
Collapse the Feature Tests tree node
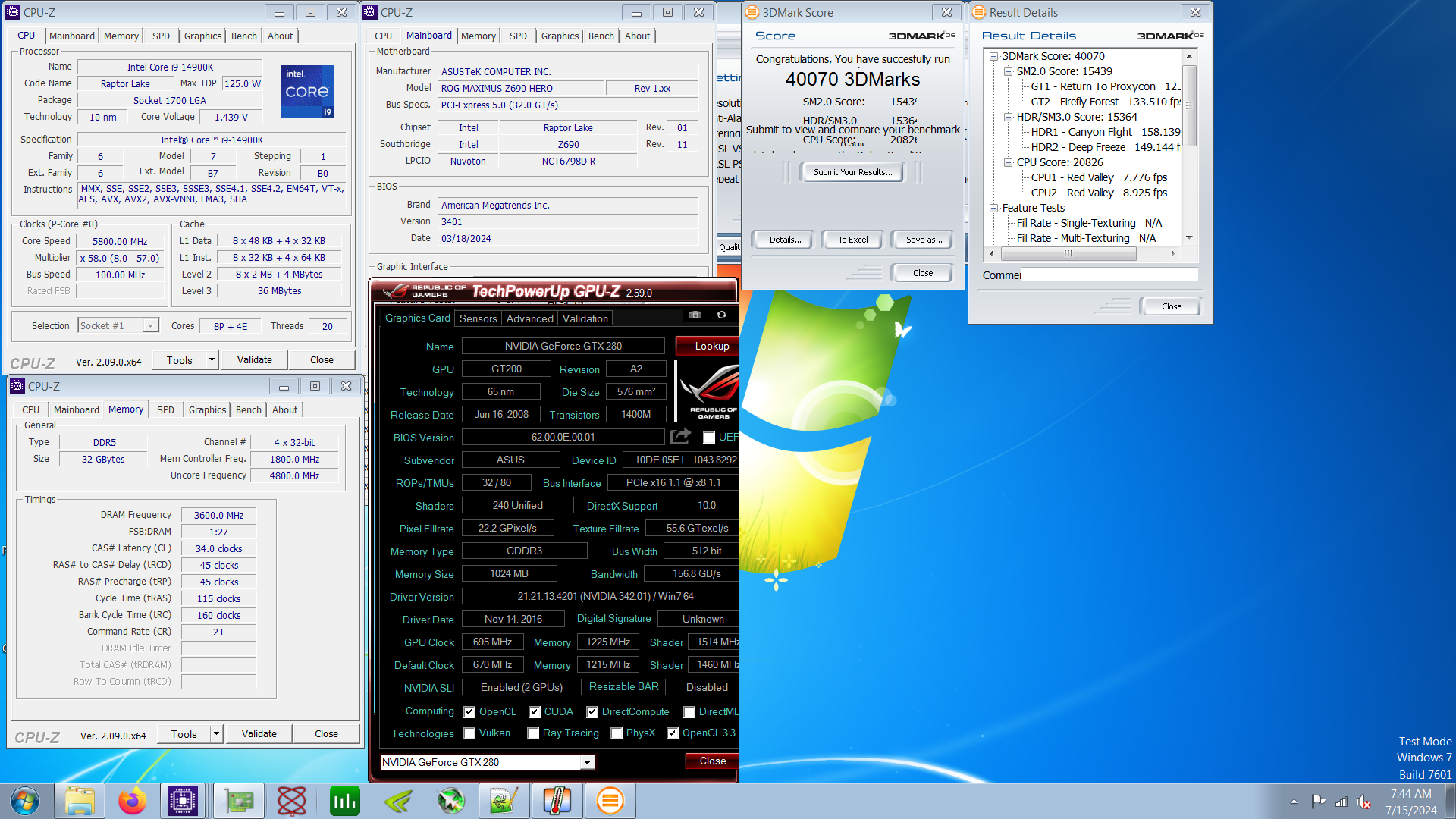(993, 208)
